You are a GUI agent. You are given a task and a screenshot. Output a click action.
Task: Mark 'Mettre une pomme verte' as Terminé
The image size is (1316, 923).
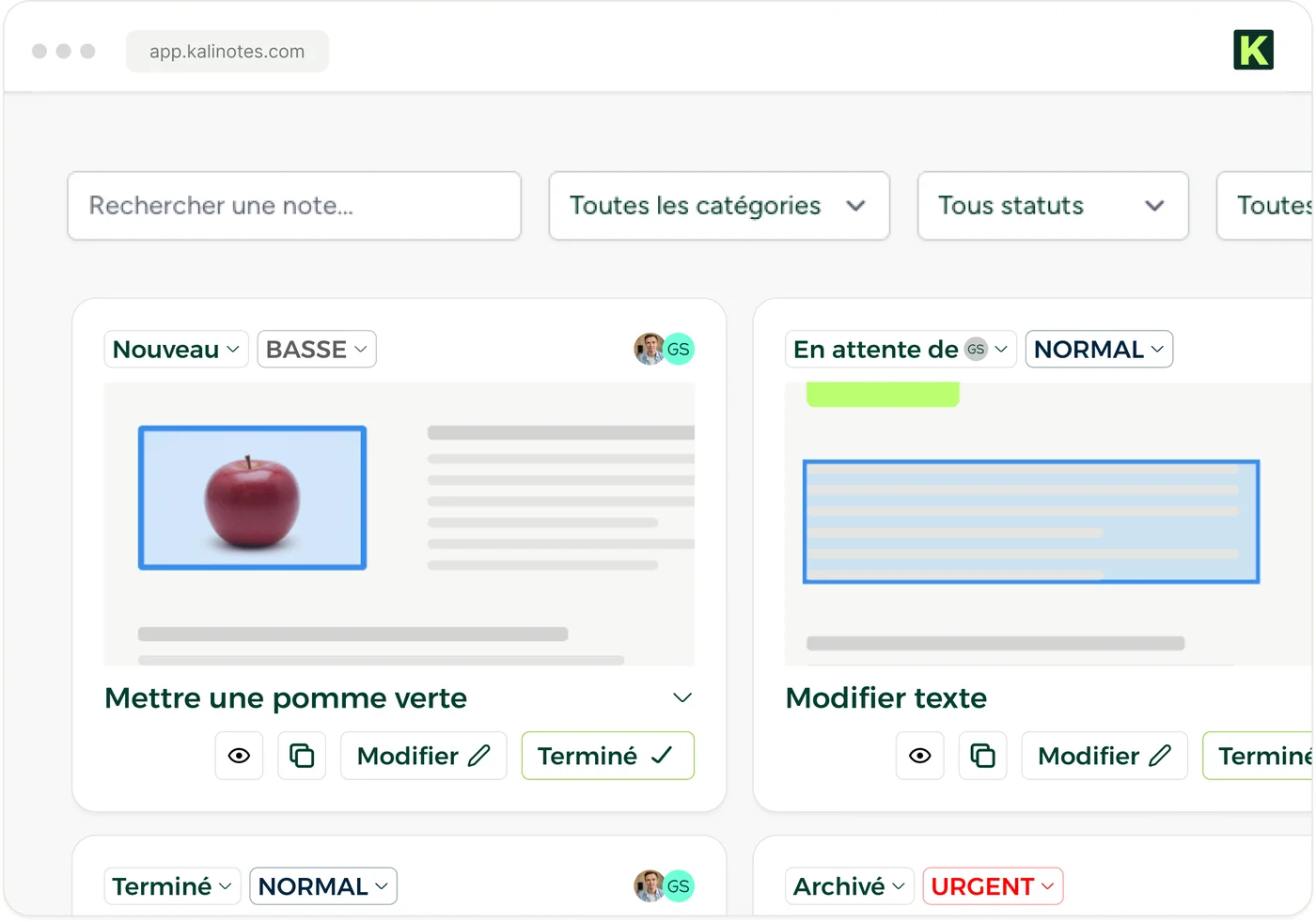pos(607,756)
